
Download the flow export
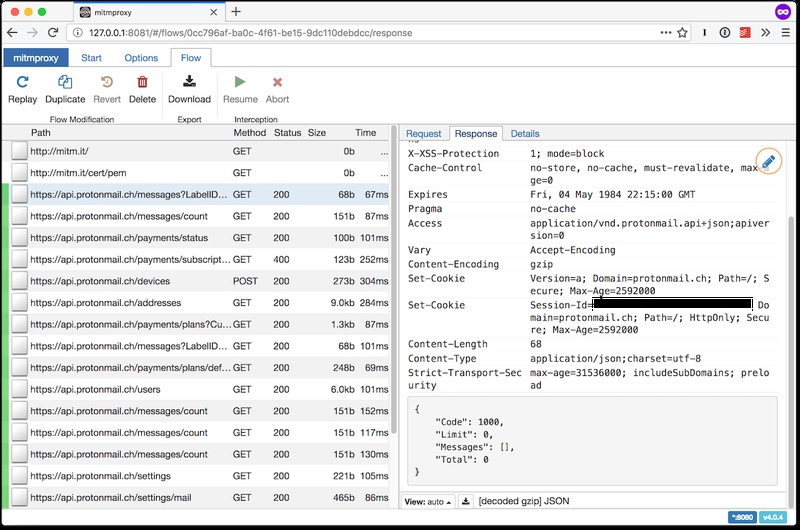pyautogui.click(x=189, y=90)
